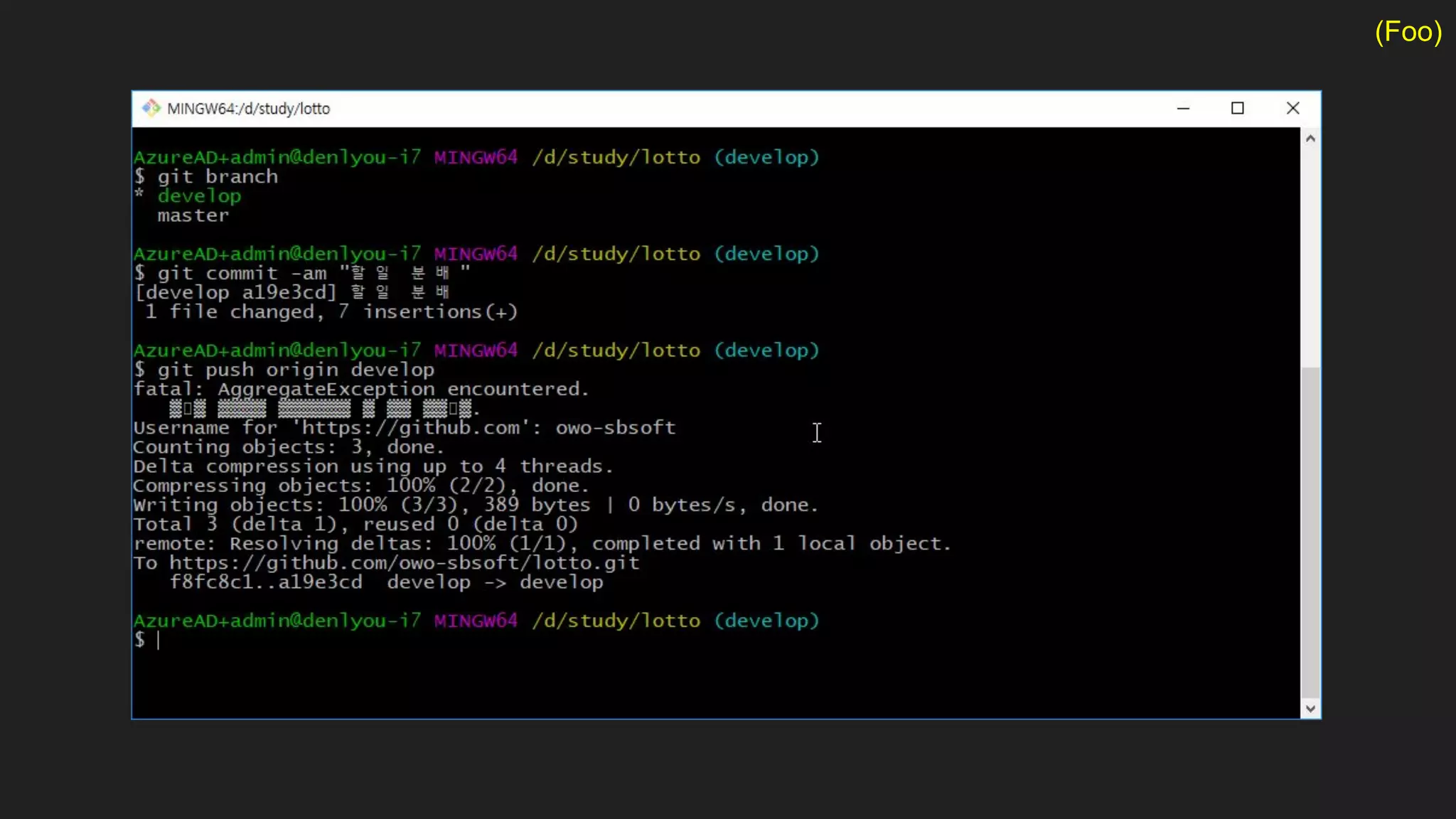Click the master branch entry
The width and height of the screenshot is (1456, 819).
(193, 215)
